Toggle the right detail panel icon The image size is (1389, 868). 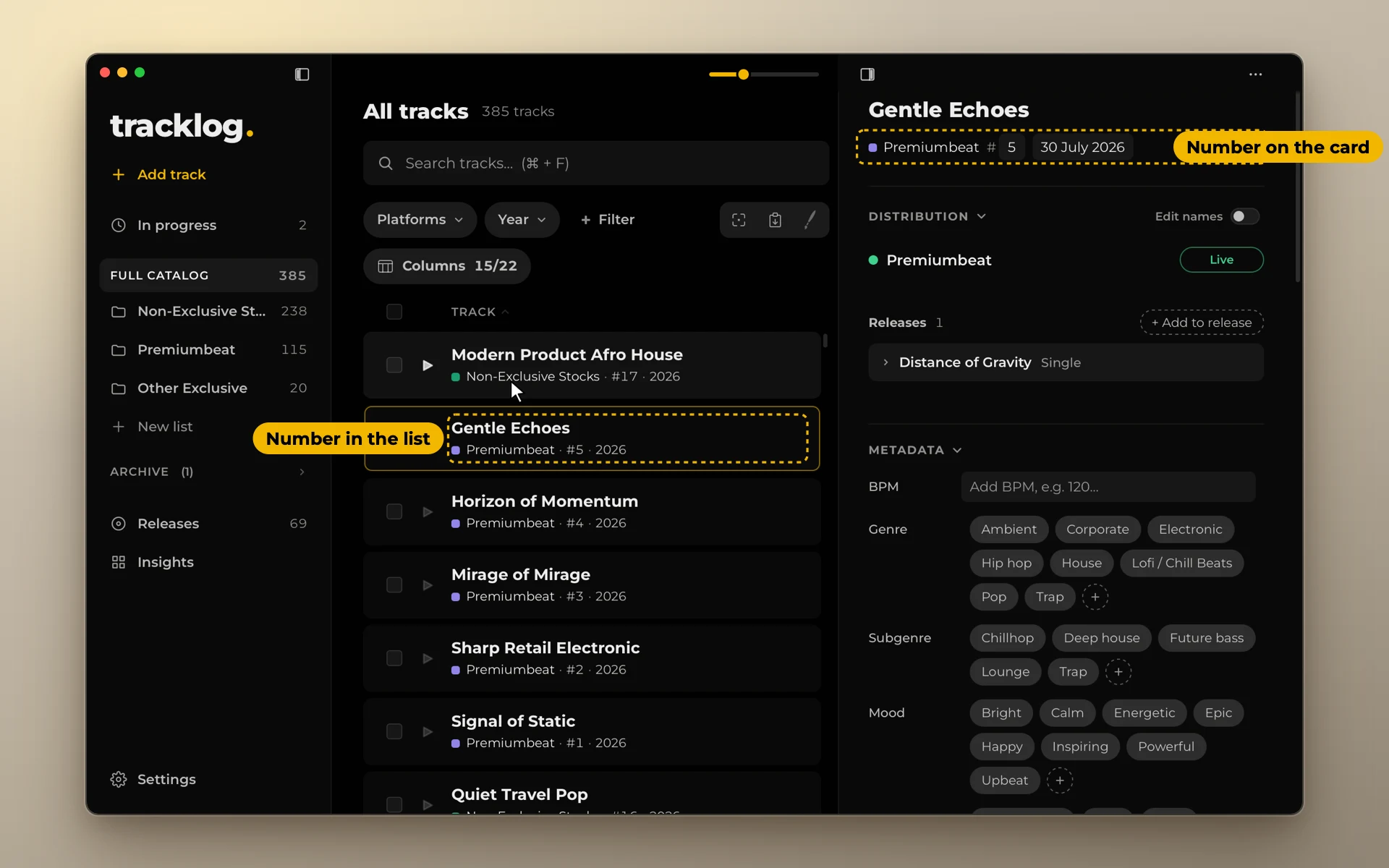click(867, 75)
